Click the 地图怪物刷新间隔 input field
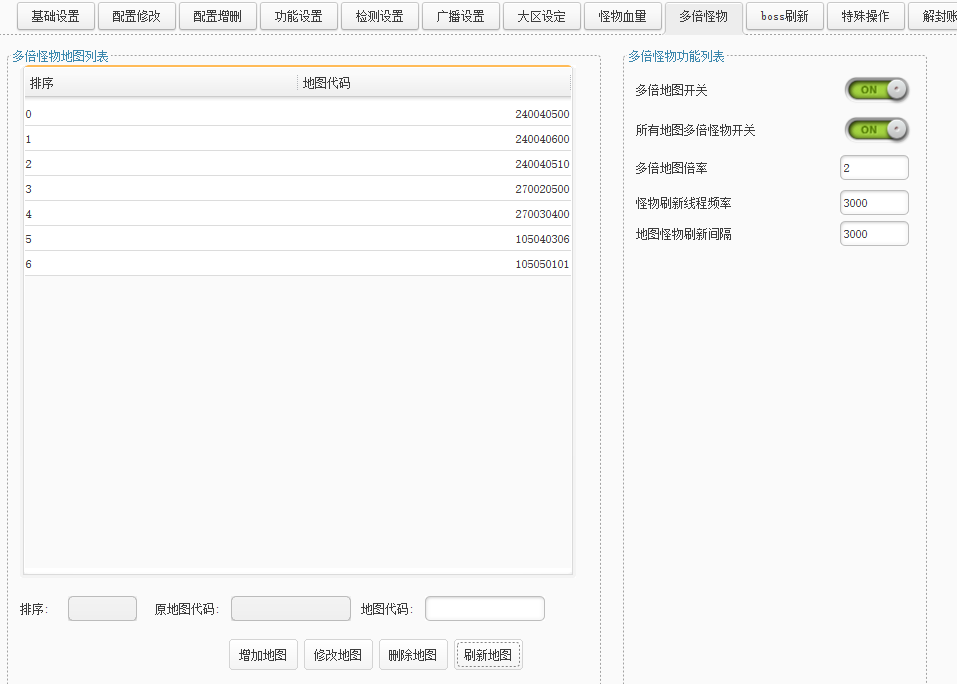This screenshot has width=957, height=684. 874,234
